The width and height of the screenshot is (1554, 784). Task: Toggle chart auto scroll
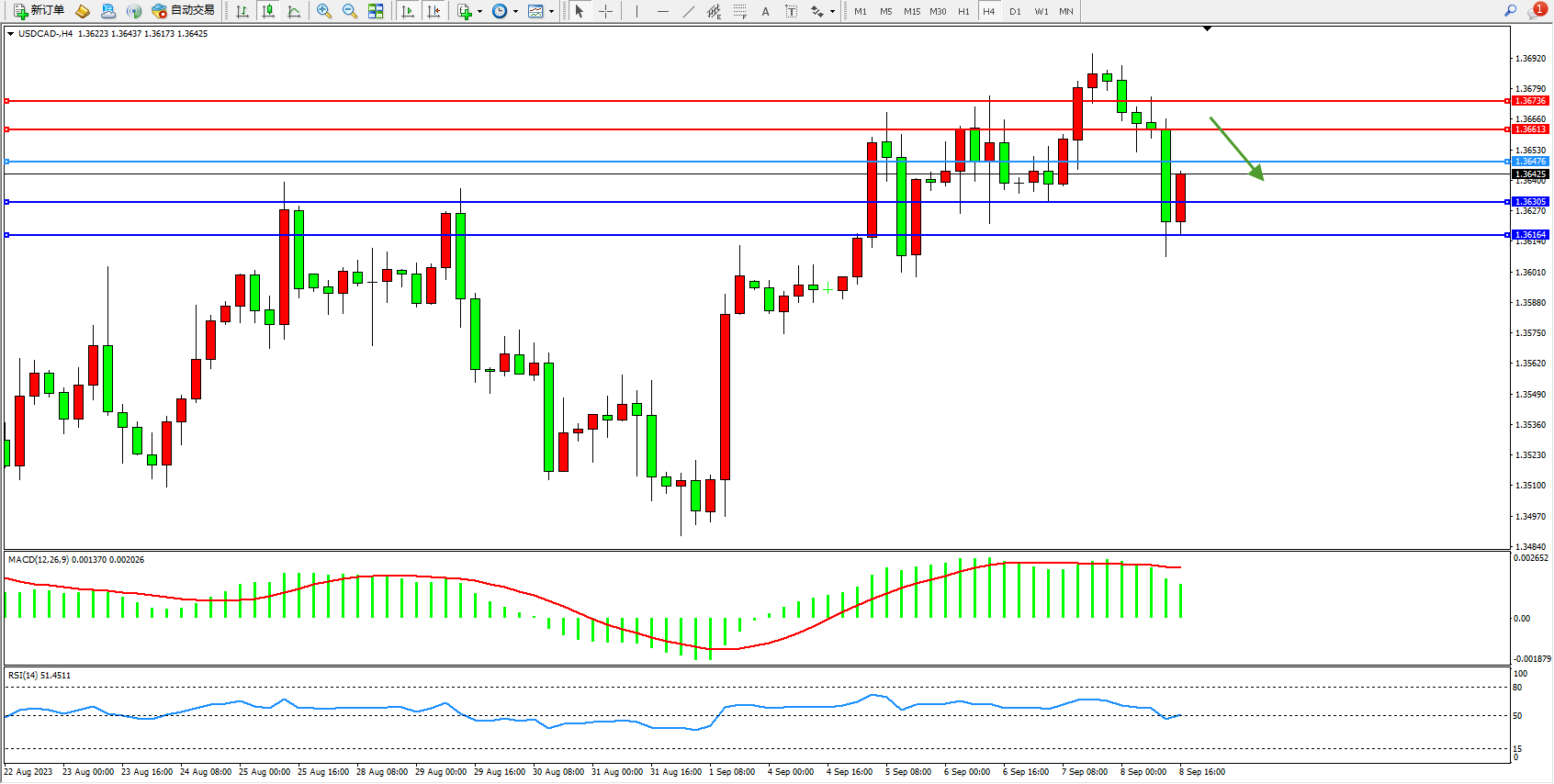(x=408, y=11)
